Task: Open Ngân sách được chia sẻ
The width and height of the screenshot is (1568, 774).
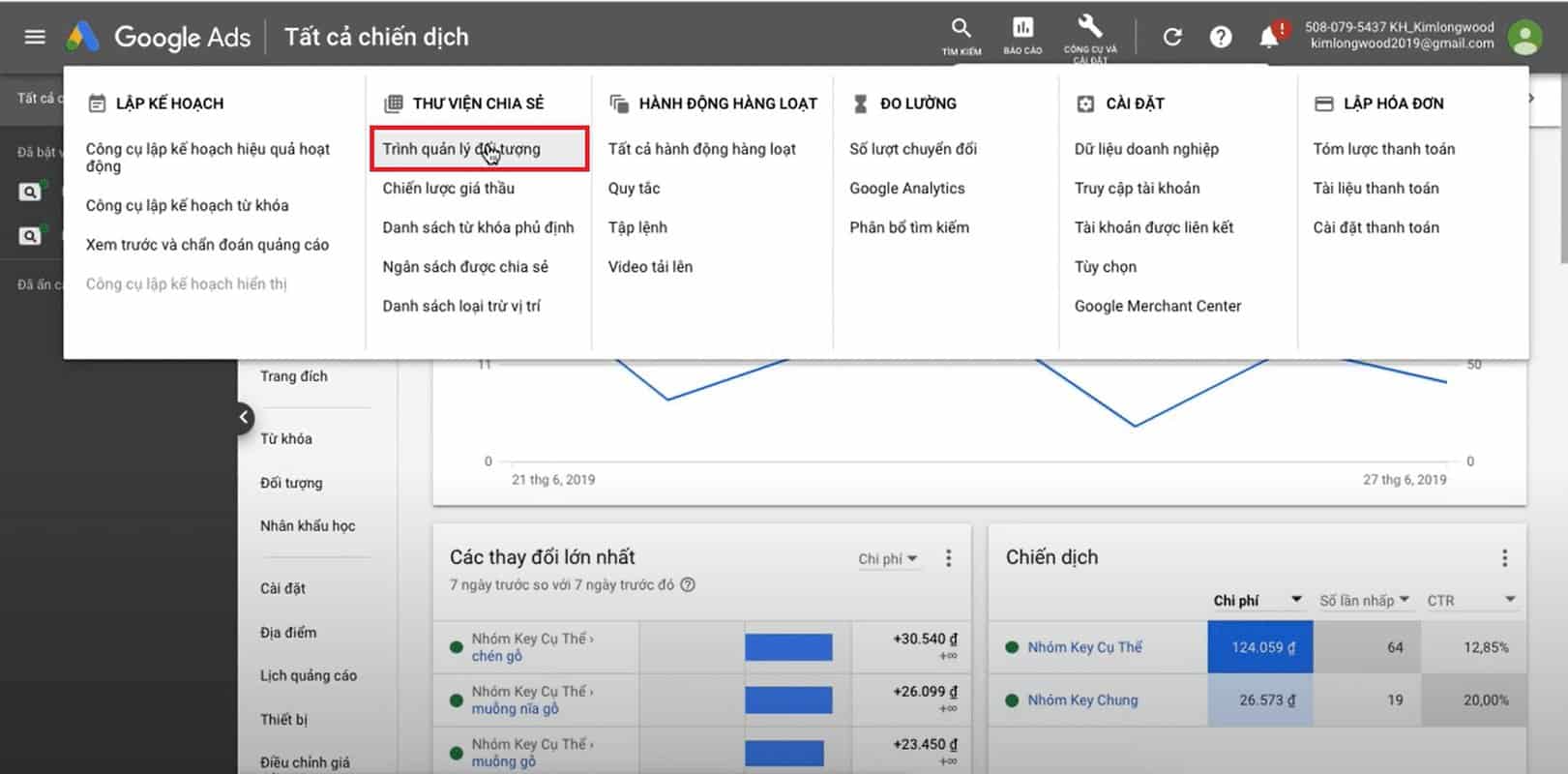Action: tap(464, 267)
